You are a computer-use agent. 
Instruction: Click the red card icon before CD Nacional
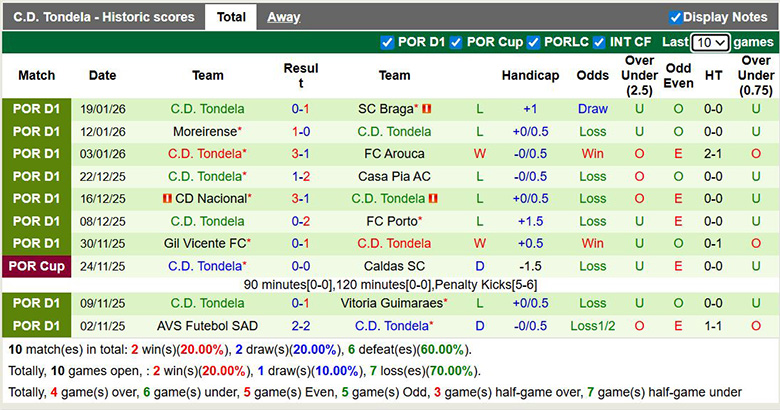[x=166, y=199]
